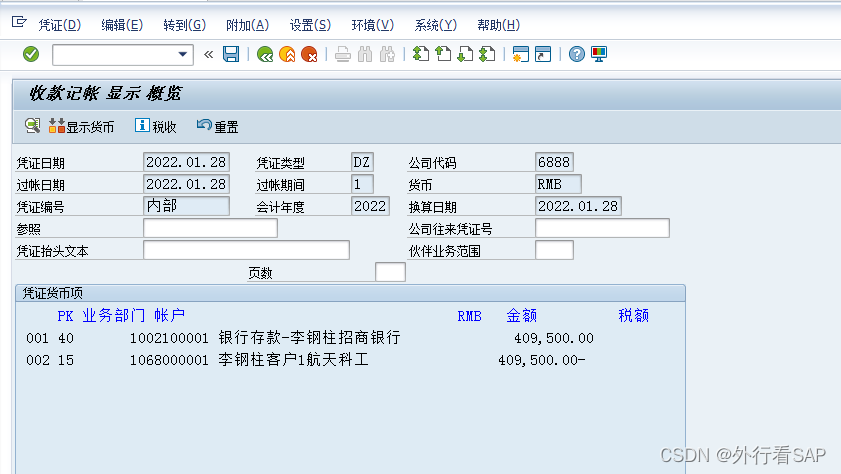The width and height of the screenshot is (841, 474).
Task: Click the document overview magnifier icon
Action: pos(32,126)
